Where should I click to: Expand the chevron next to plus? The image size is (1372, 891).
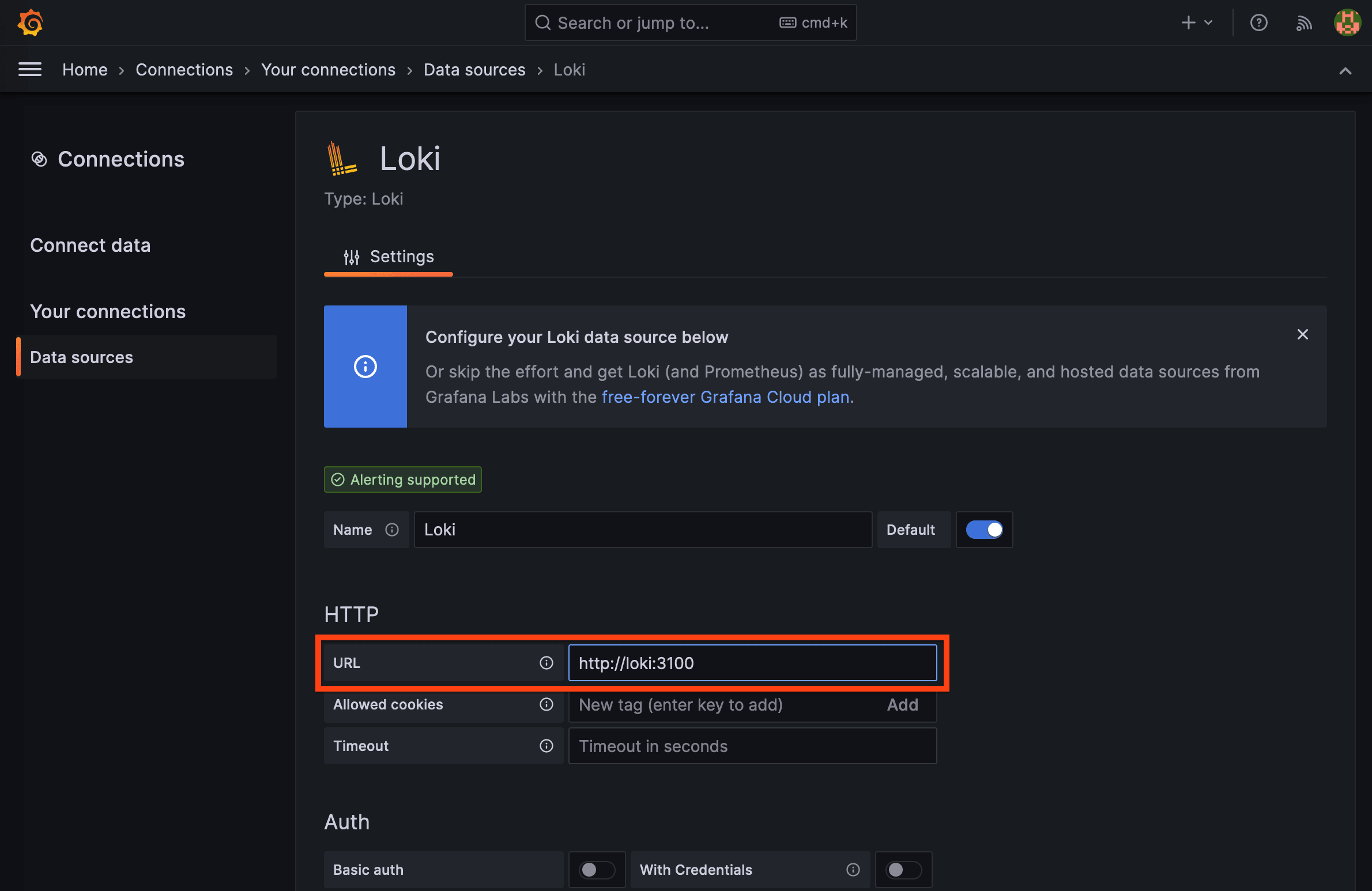pos(1209,23)
